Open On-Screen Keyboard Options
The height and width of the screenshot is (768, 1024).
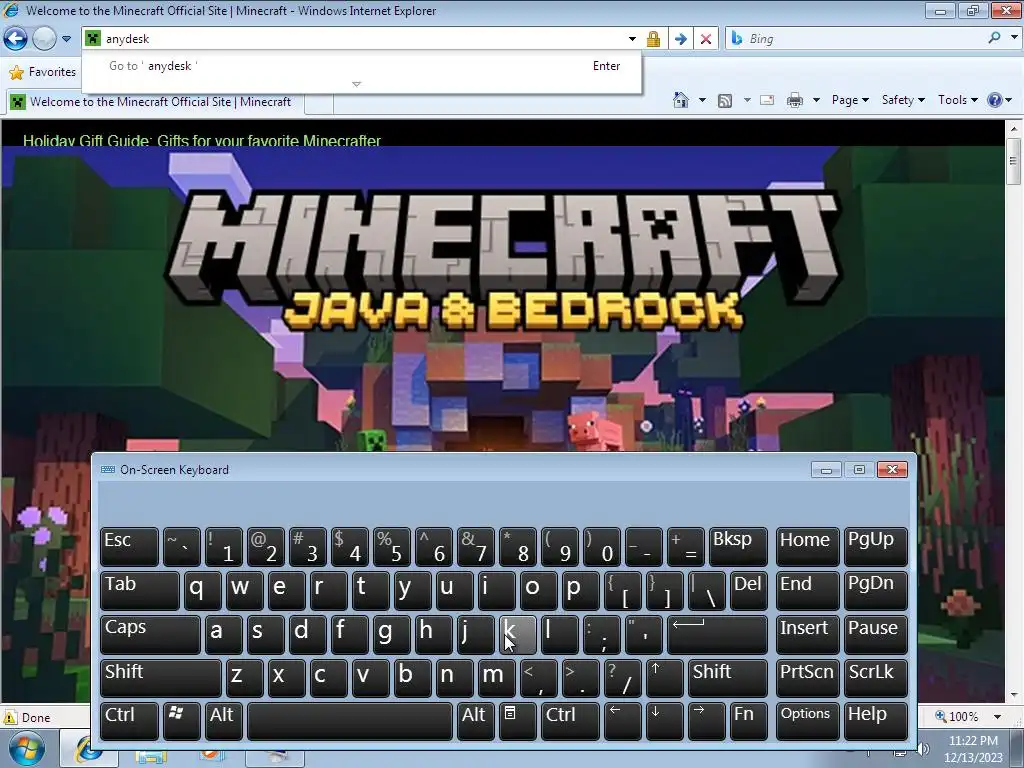807,721
